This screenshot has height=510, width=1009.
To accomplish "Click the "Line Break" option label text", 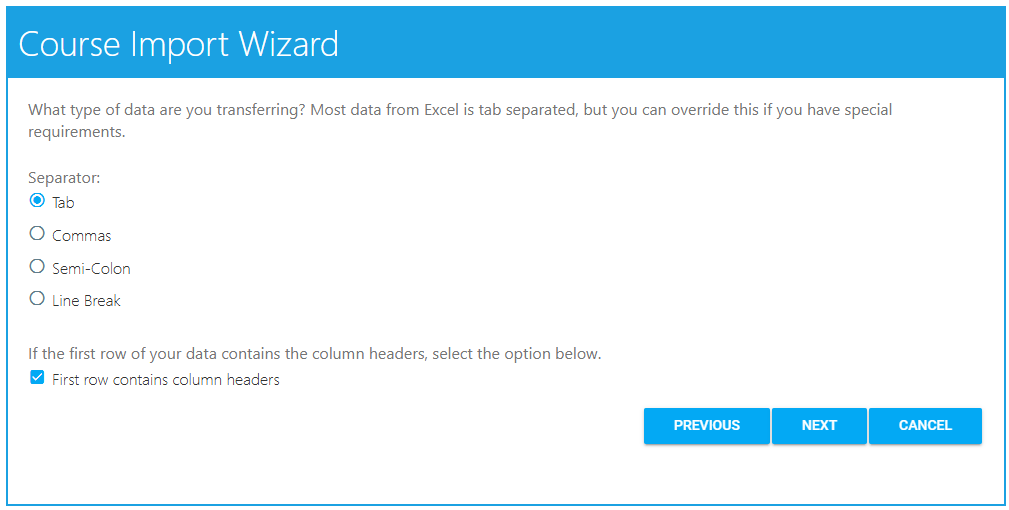I will (x=86, y=301).
